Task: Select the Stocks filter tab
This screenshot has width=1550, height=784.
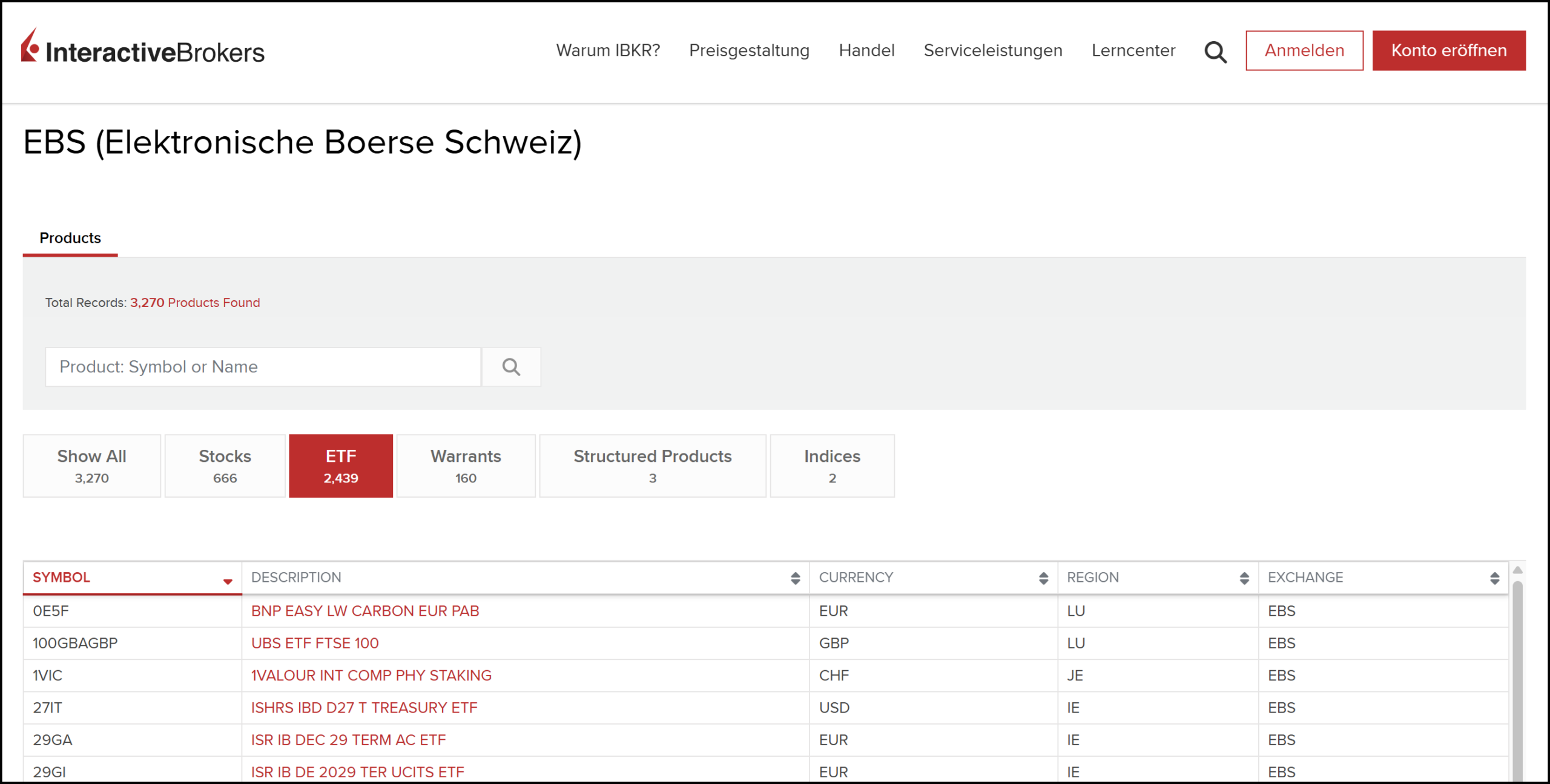Action: pyautogui.click(x=225, y=466)
